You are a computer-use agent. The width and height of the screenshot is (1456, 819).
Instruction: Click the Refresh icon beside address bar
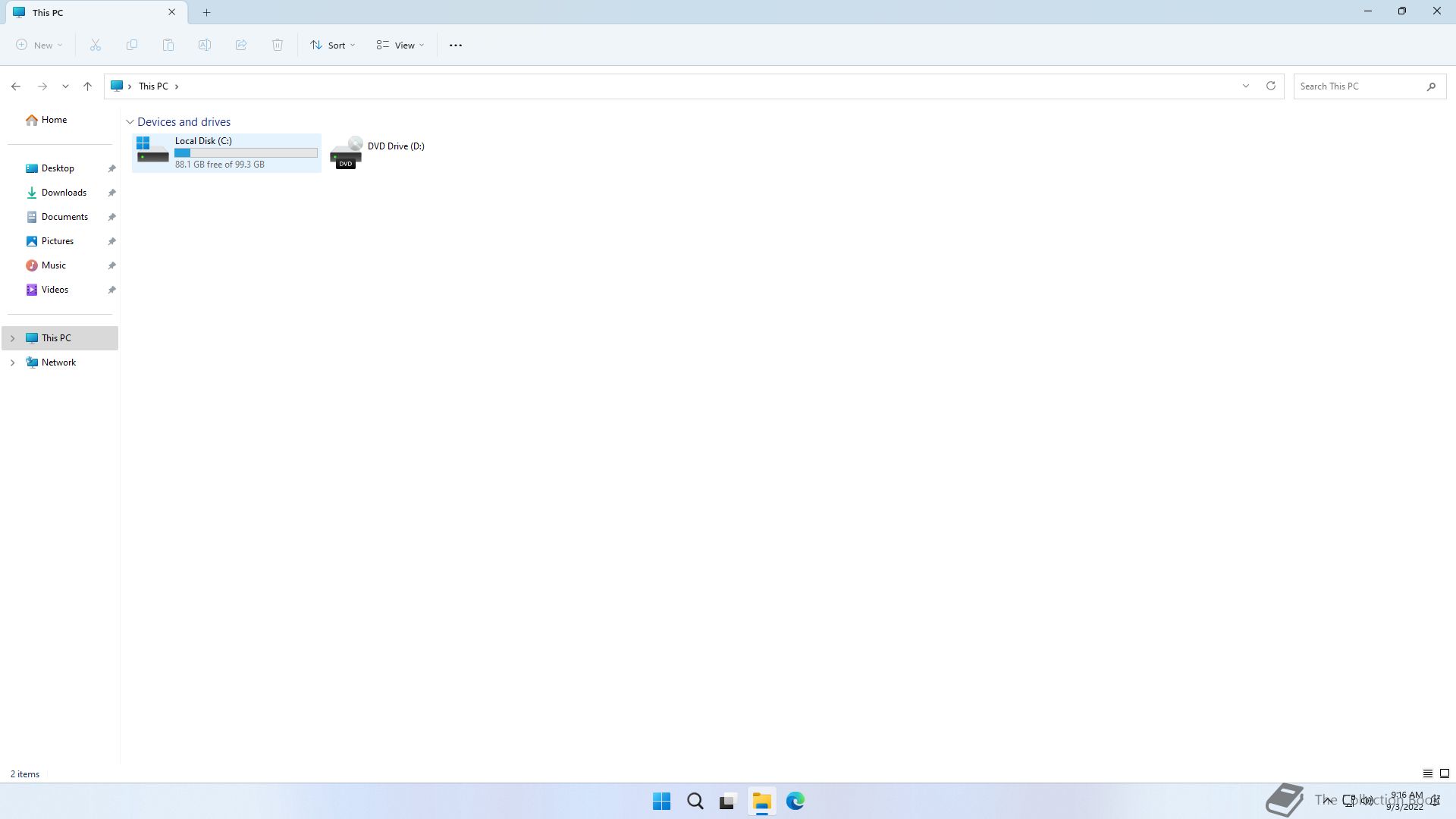[x=1271, y=86]
